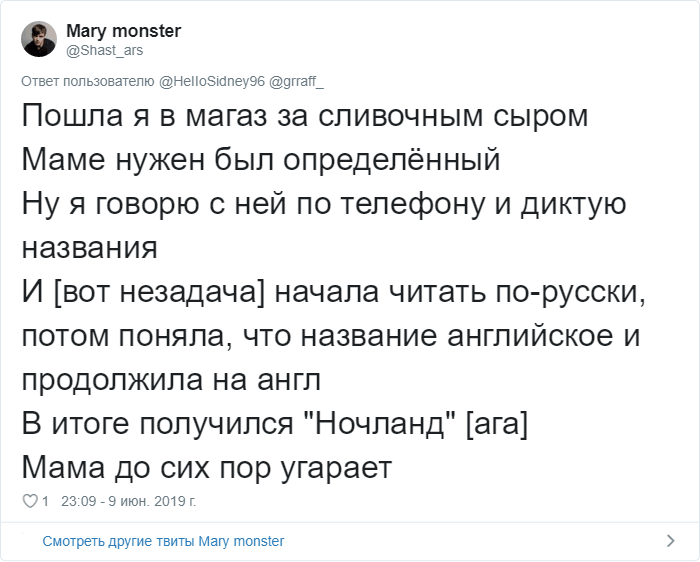Open the @grraff_ mention
Screen dimensions: 700x562
point(296,81)
